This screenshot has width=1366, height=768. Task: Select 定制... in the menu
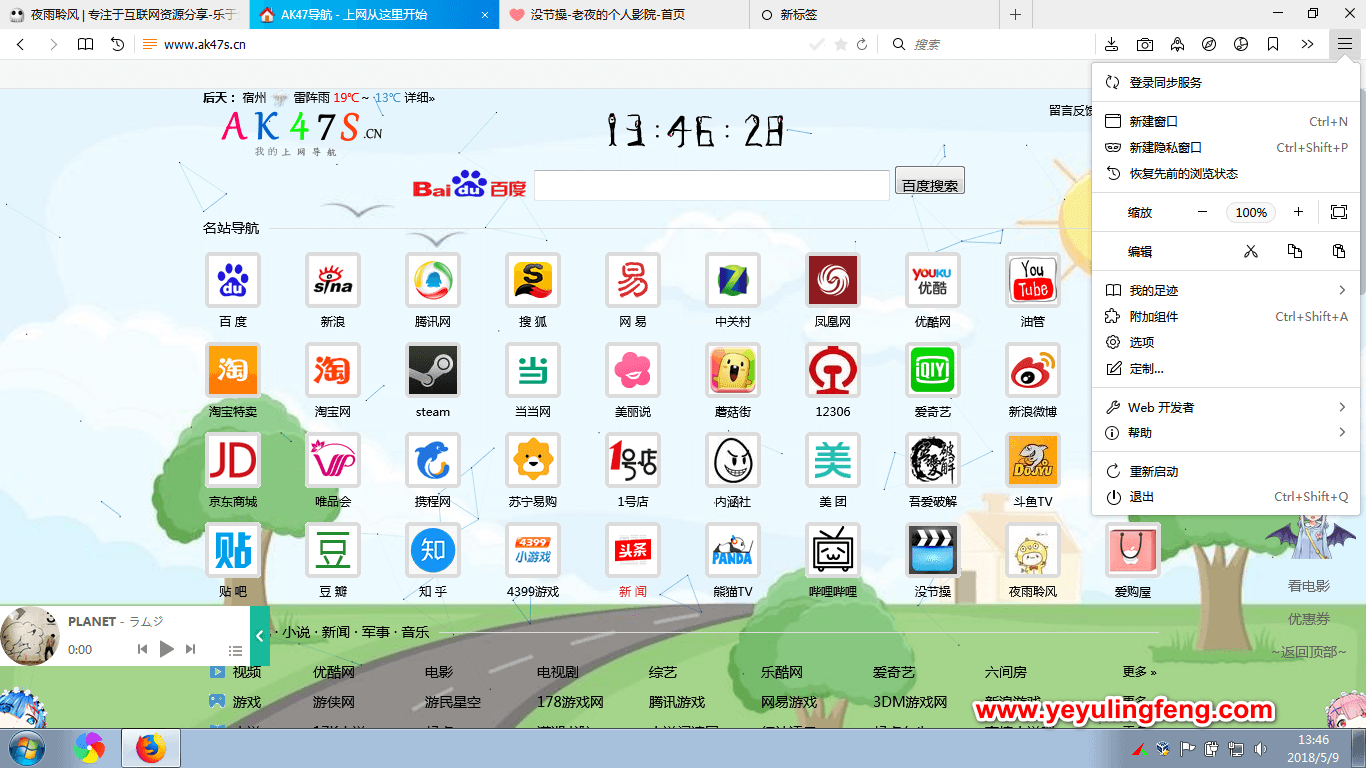click(1226, 368)
